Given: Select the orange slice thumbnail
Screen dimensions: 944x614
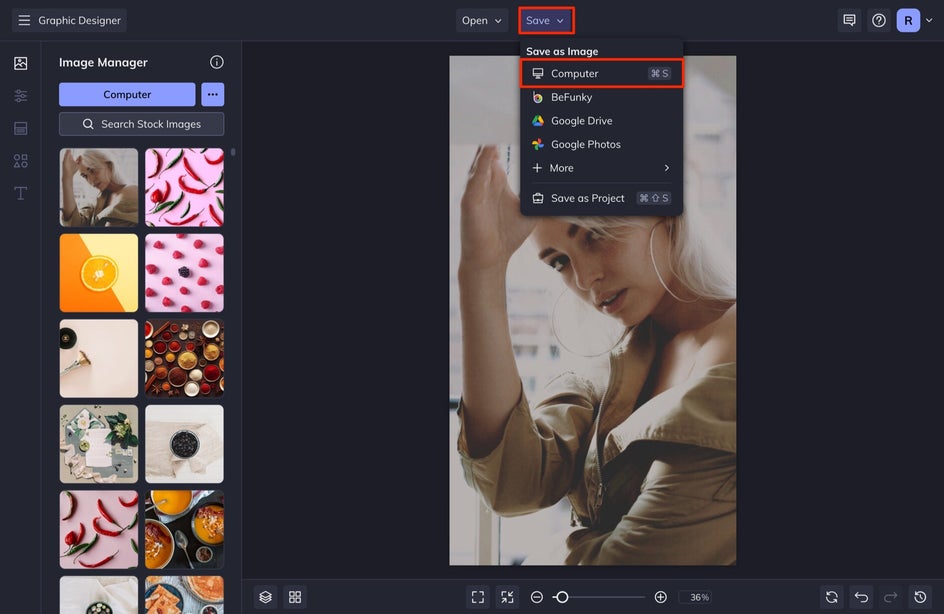Looking at the screenshot, I should pos(99,273).
